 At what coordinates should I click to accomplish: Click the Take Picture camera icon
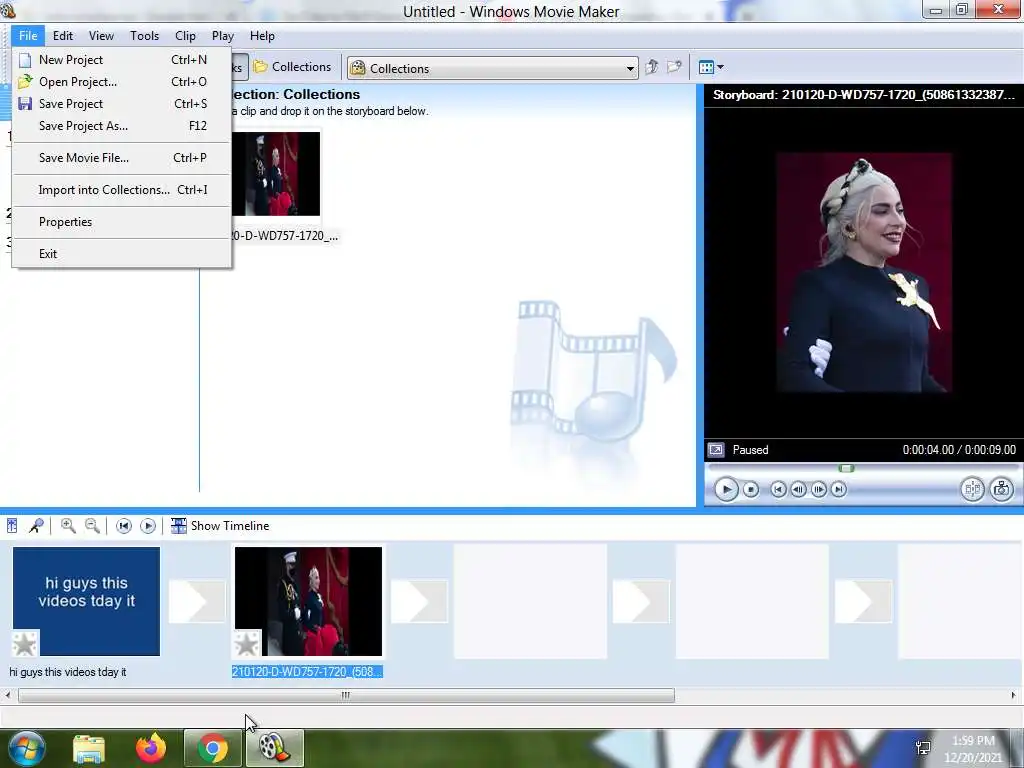point(1002,489)
